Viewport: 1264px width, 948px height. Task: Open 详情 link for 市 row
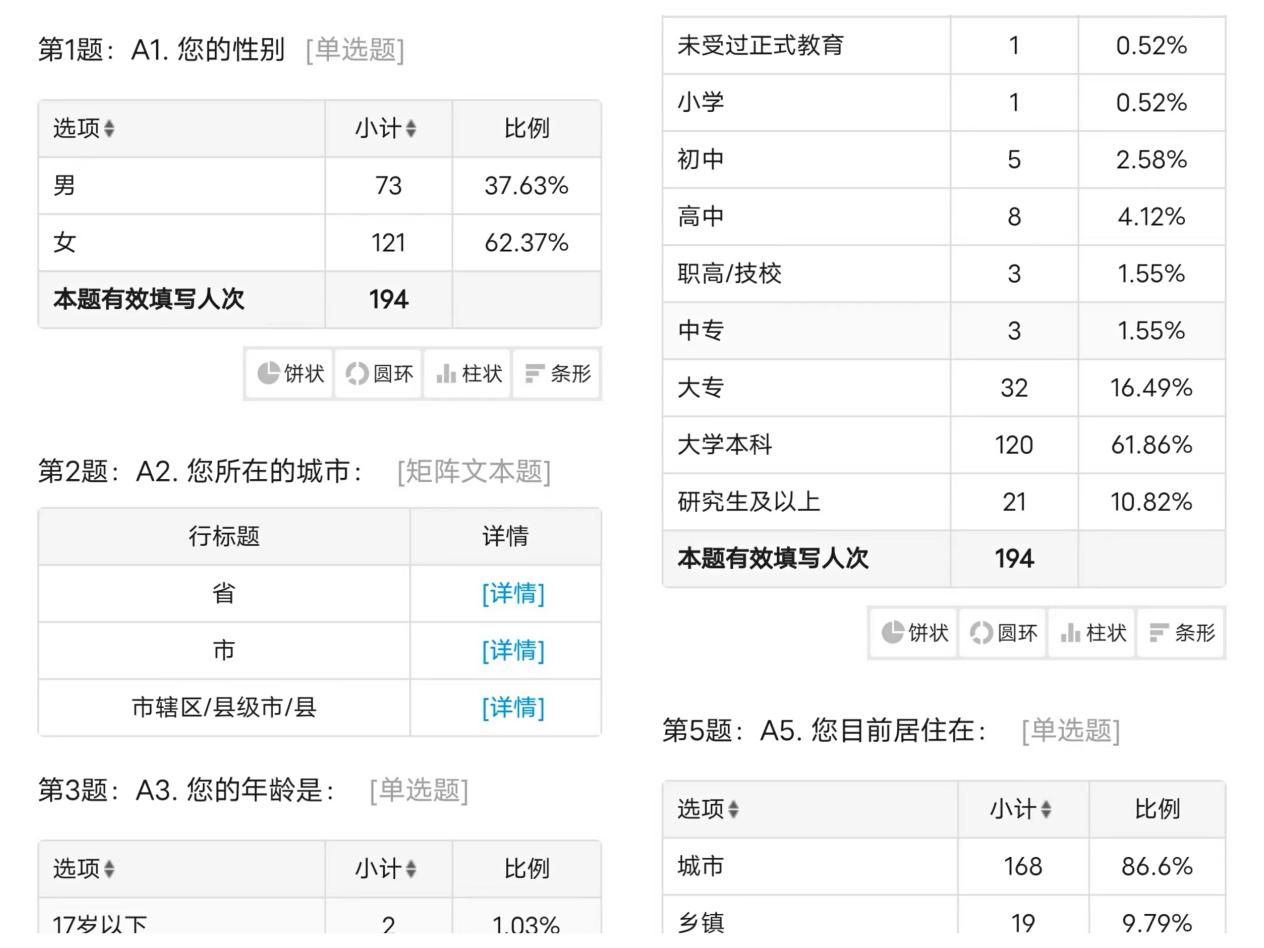pyautogui.click(x=512, y=651)
